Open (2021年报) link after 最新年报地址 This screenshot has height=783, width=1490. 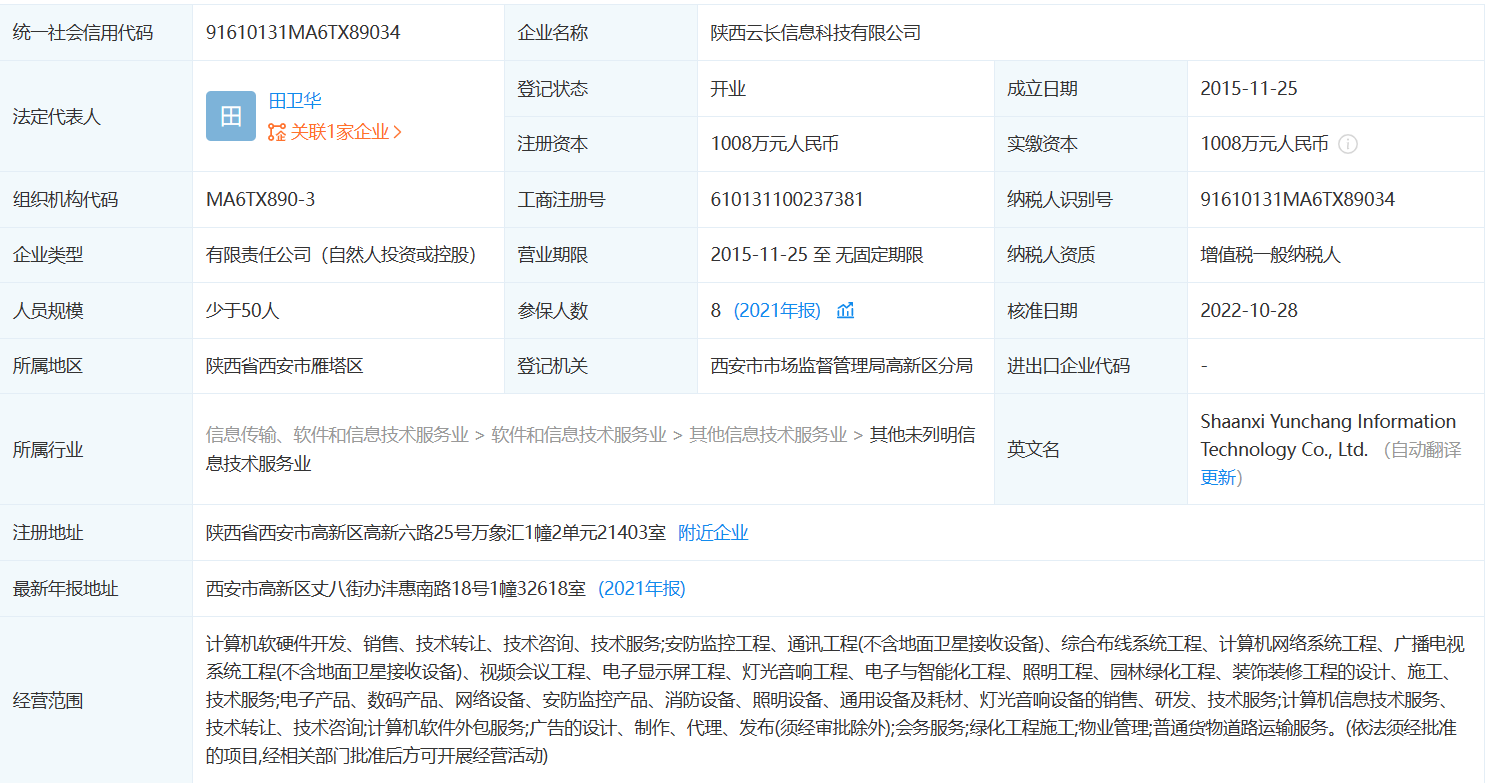642,588
